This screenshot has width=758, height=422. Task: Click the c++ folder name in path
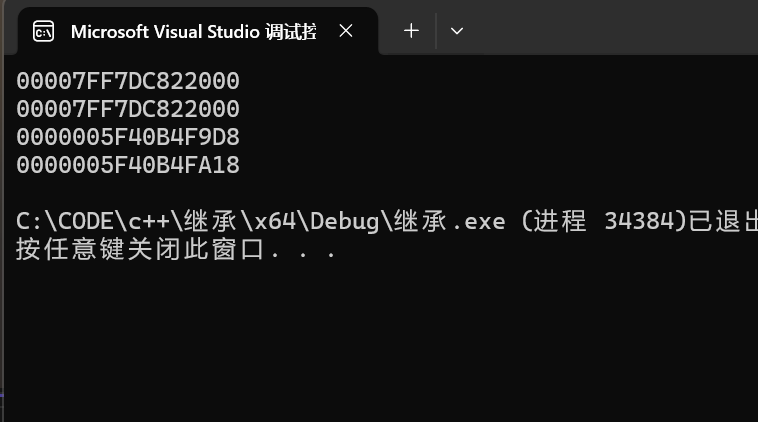pyautogui.click(x=149, y=221)
